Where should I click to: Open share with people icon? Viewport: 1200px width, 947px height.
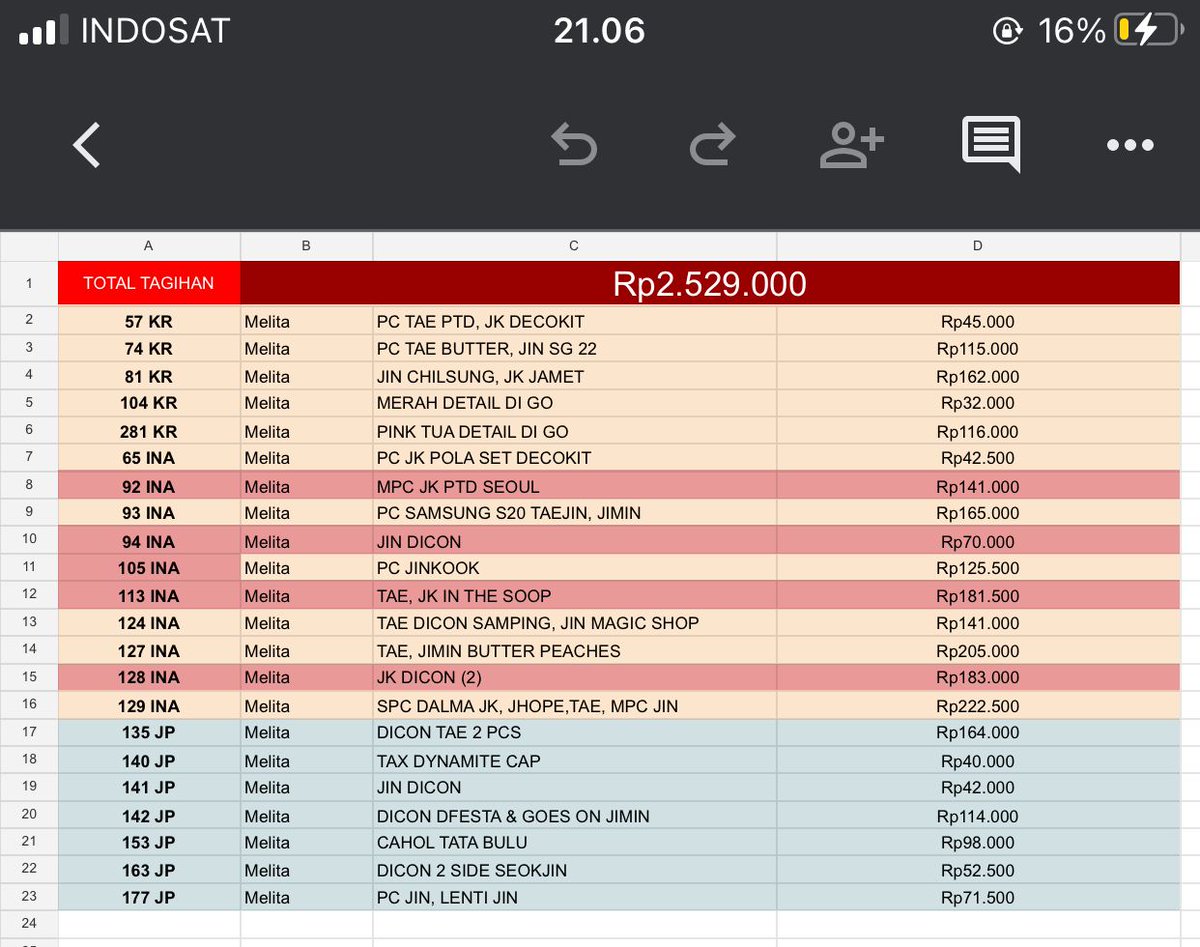click(x=852, y=145)
